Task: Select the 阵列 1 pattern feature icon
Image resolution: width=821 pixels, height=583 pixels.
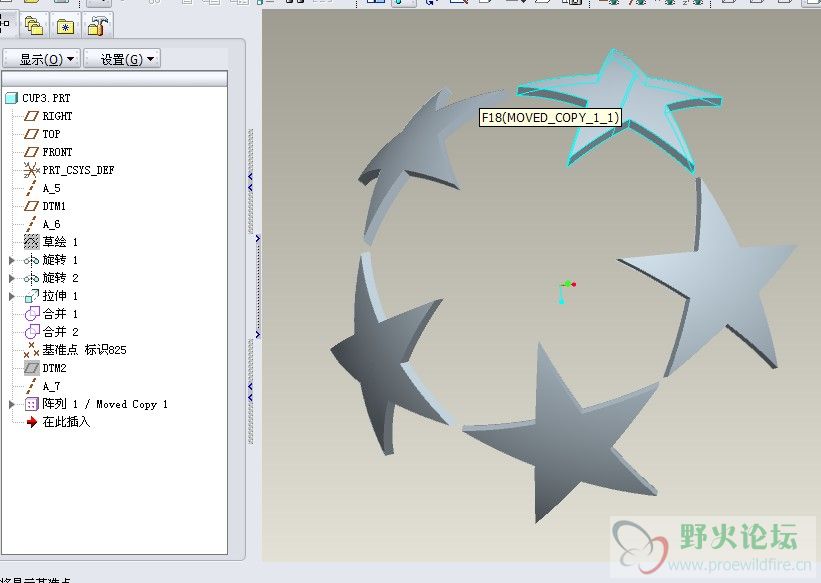Action: [31, 404]
